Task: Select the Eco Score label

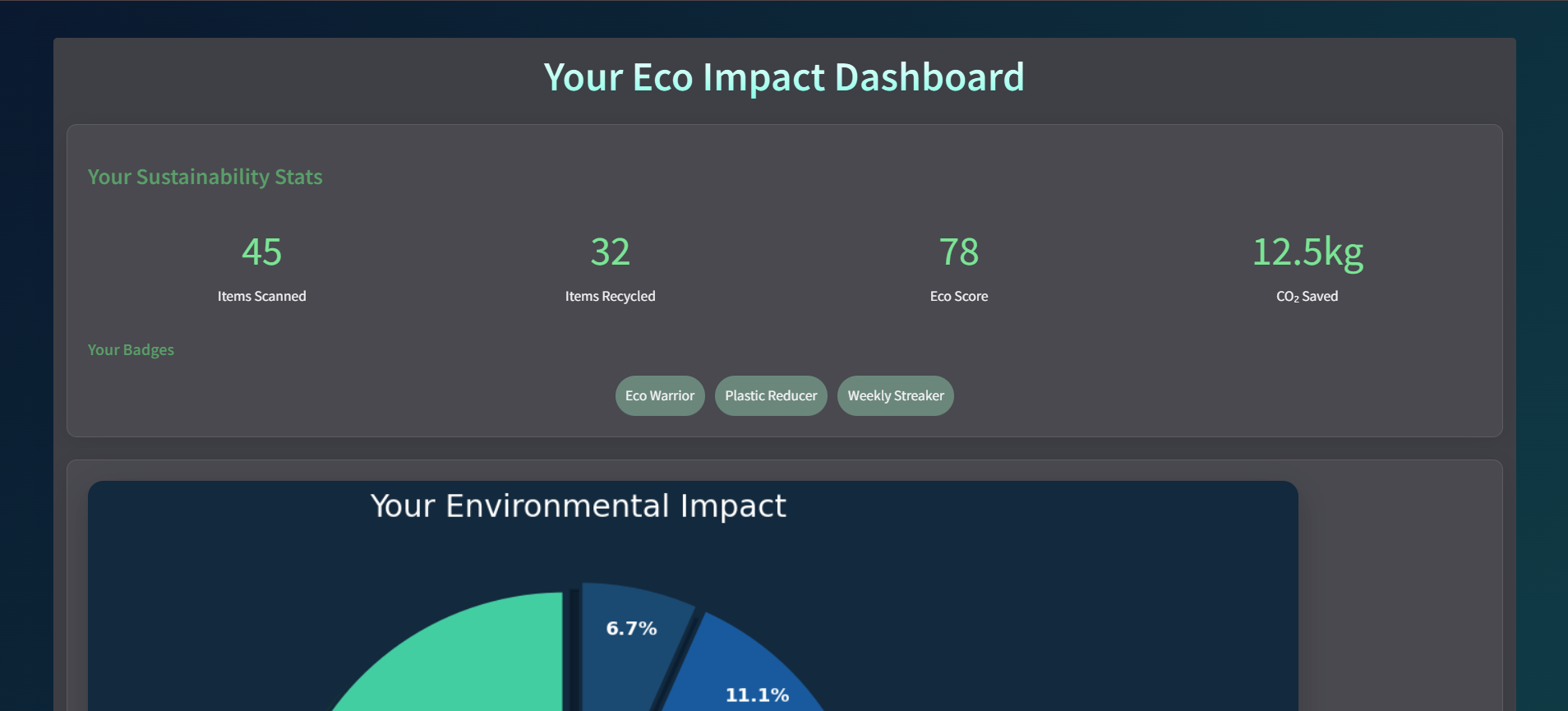Action: (x=958, y=296)
